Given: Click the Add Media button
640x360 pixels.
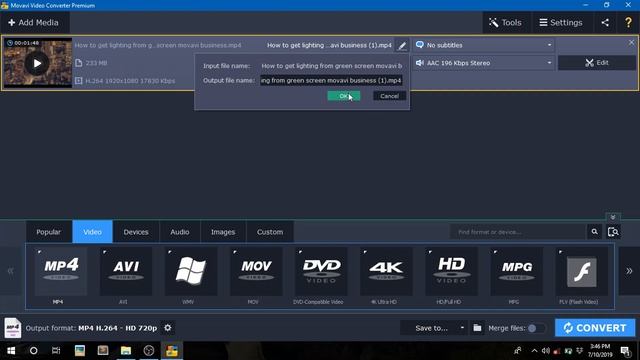Looking at the screenshot, I should pos(34,22).
